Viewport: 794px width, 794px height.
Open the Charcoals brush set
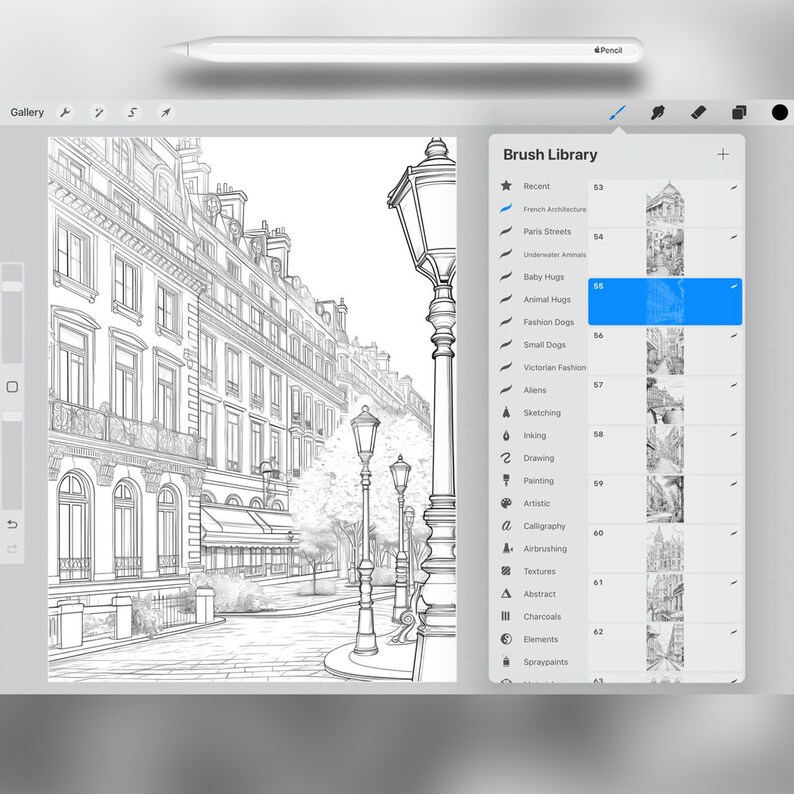(542, 617)
